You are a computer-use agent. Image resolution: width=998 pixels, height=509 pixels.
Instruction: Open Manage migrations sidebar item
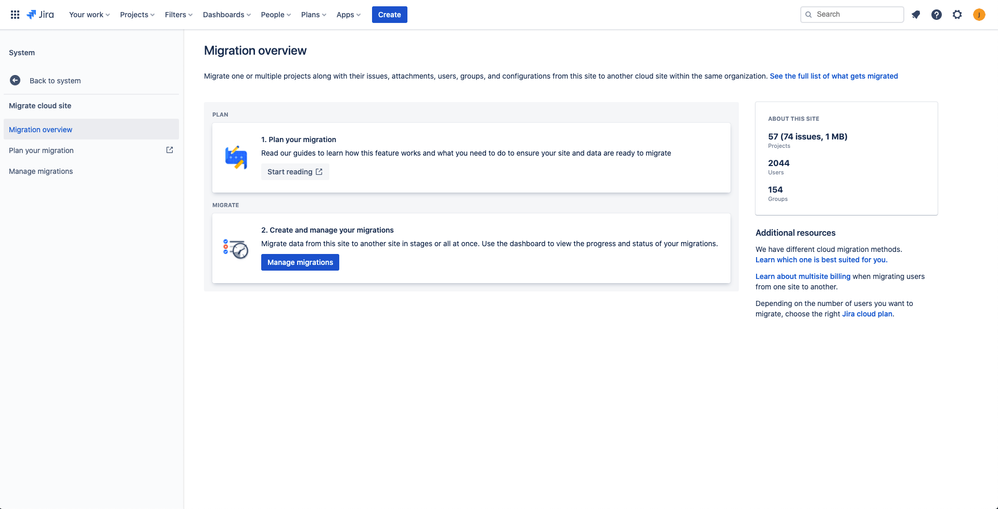click(91, 171)
